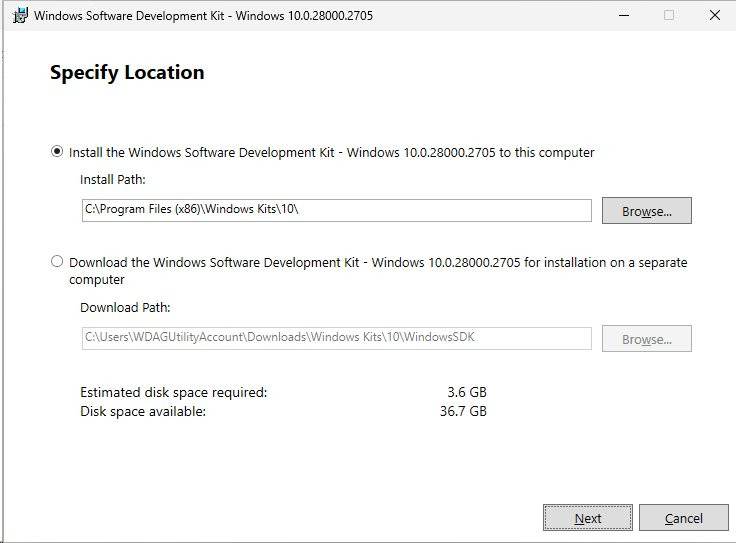Click the Estimated disk space required label
The width and height of the screenshot is (736, 543).
tap(173, 392)
